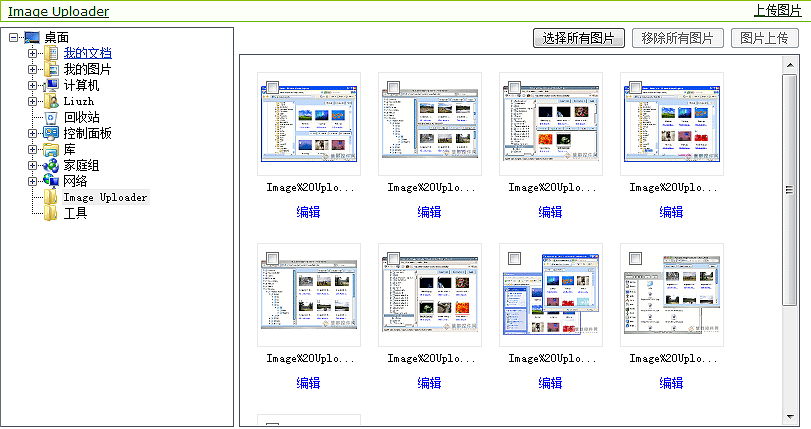Viewport: 811px width, 429px height.
Task: Click the 计算机 computer icon
Action: 51,86
